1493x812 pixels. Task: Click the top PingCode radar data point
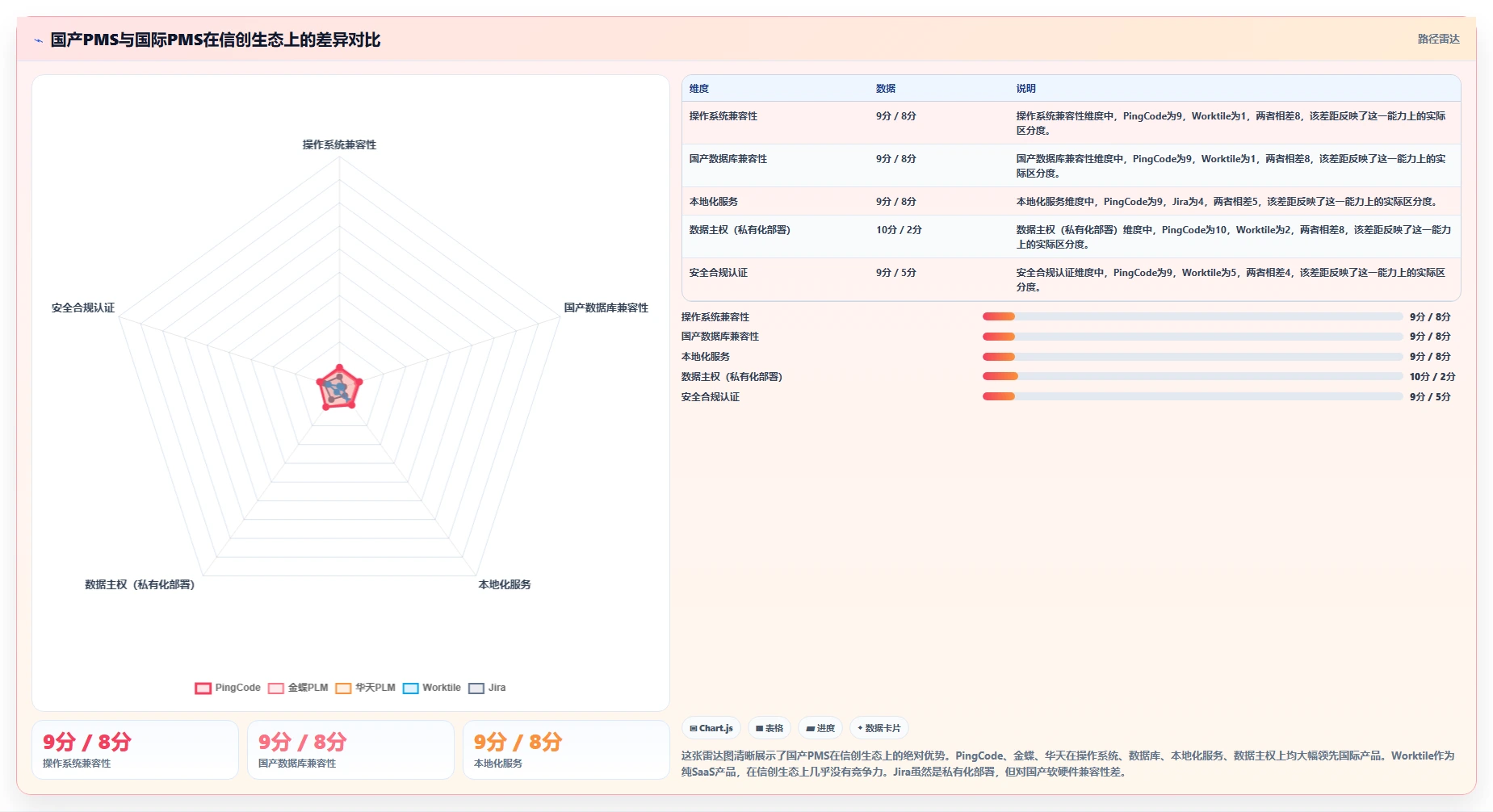click(339, 368)
